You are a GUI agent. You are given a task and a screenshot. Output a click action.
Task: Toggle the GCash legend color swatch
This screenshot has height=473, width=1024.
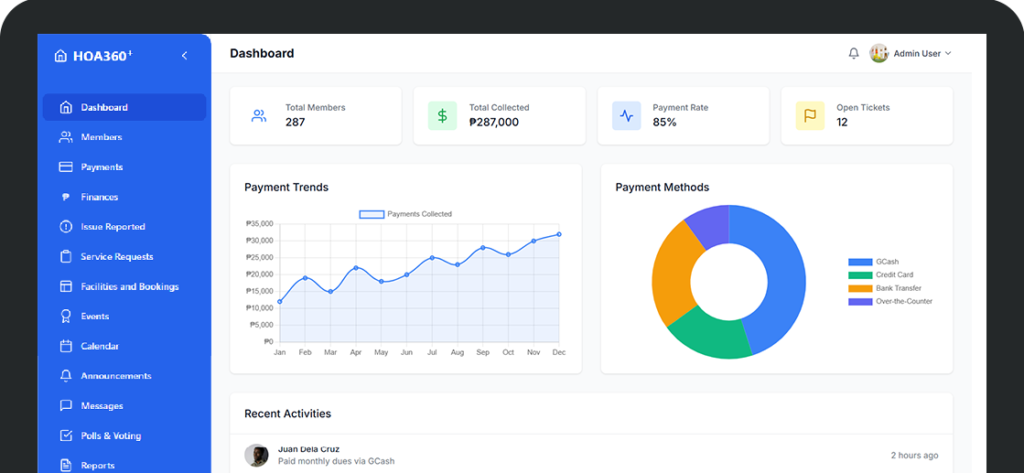tap(859, 262)
